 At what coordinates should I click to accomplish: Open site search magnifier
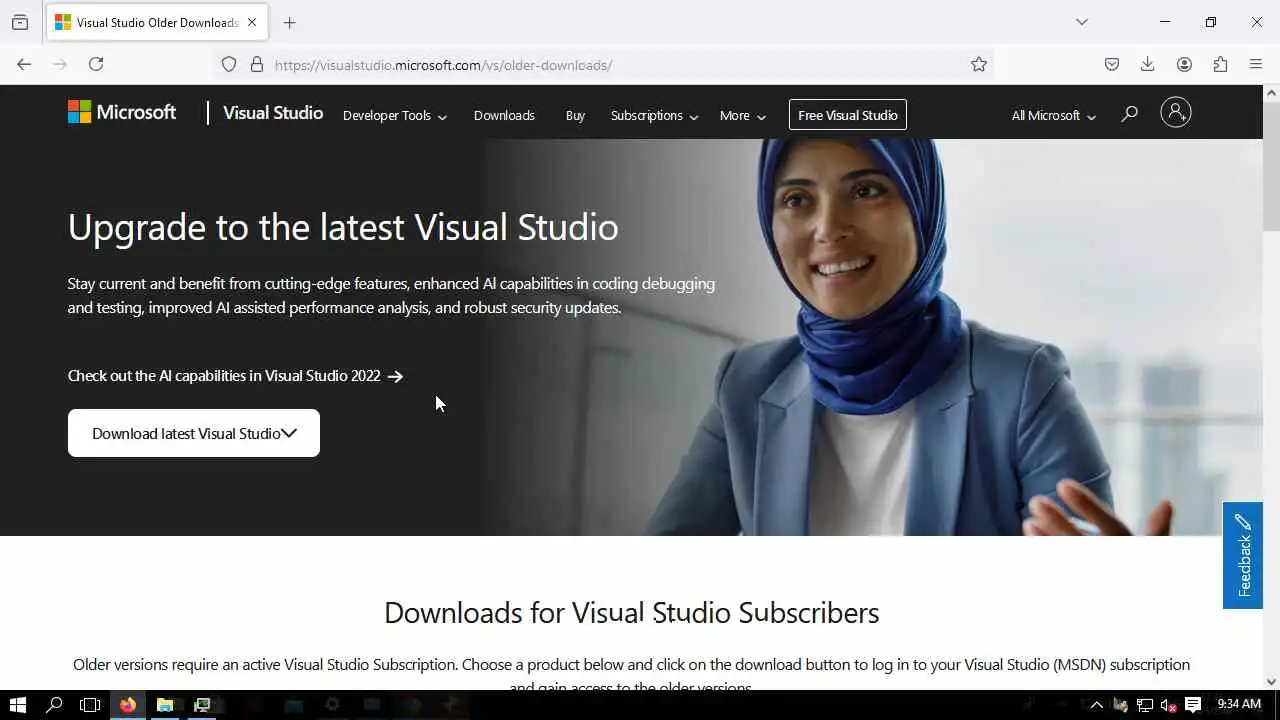(x=1129, y=114)
